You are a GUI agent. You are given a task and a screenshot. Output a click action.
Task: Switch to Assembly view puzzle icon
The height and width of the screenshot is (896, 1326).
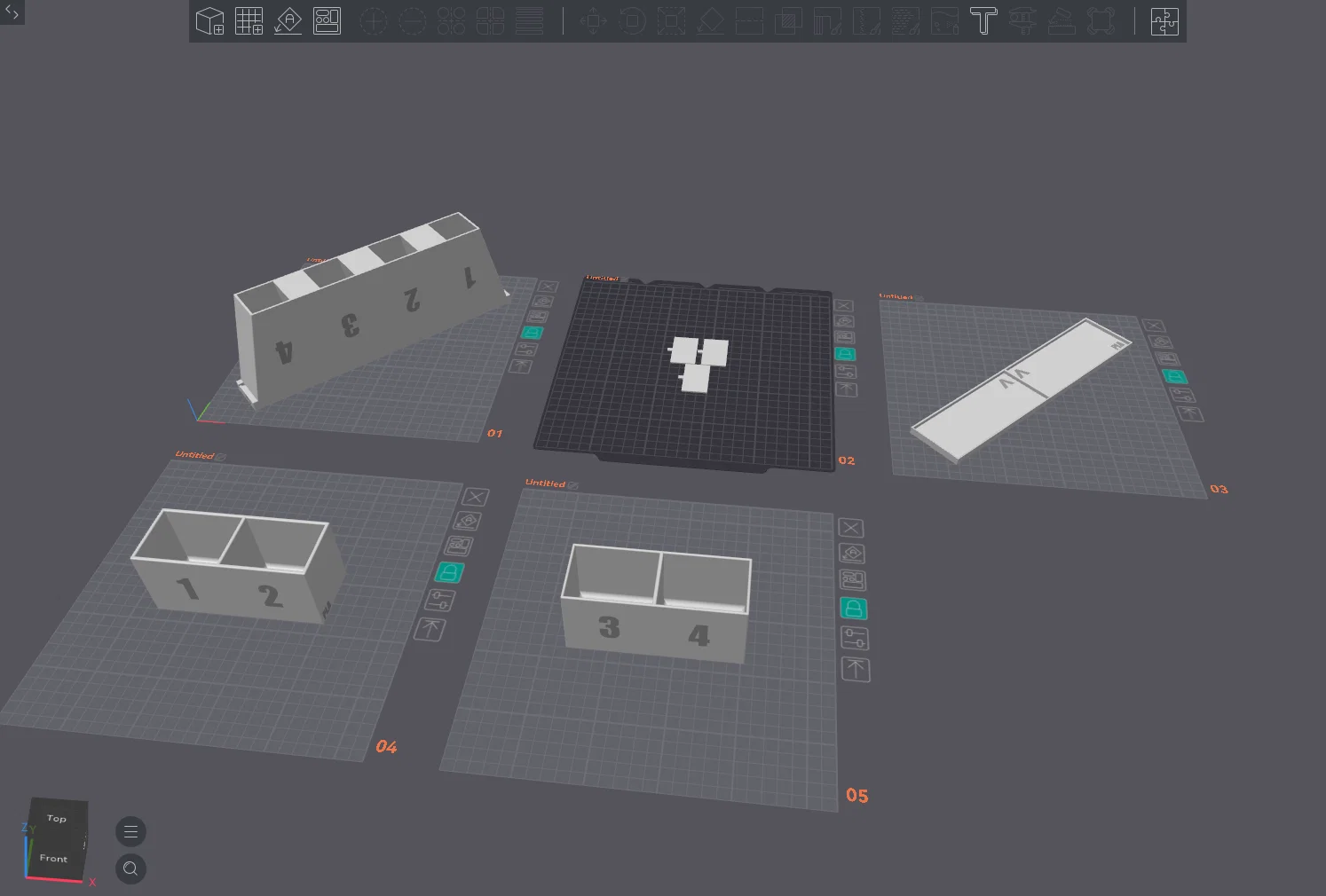(x=1164, y=20)
